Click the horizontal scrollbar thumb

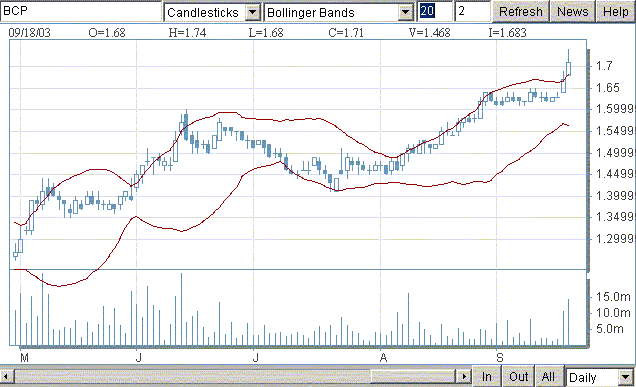click(413, 376)
